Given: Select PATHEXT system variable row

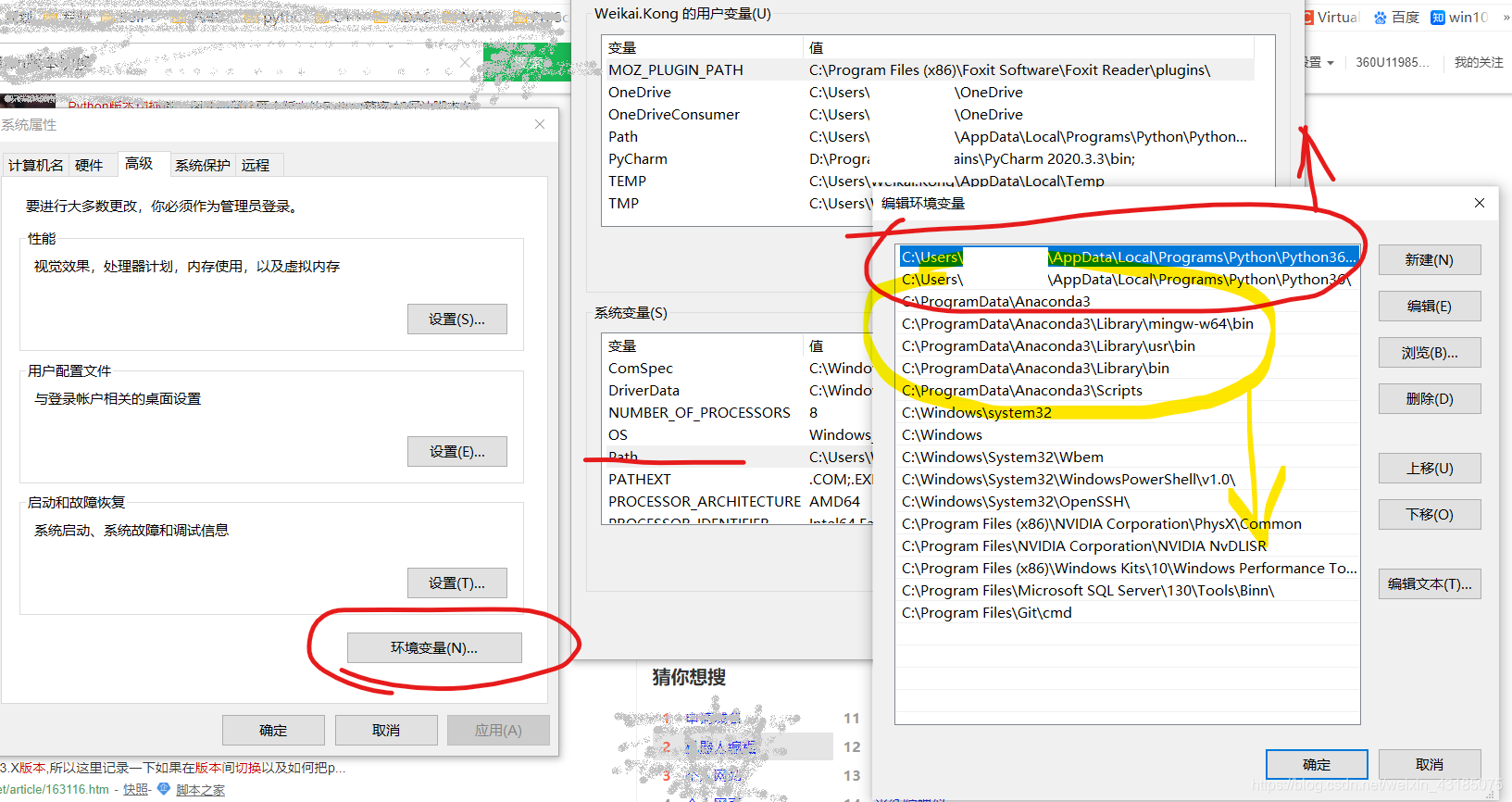Looking at the screenshot, I should click(738, 480).
